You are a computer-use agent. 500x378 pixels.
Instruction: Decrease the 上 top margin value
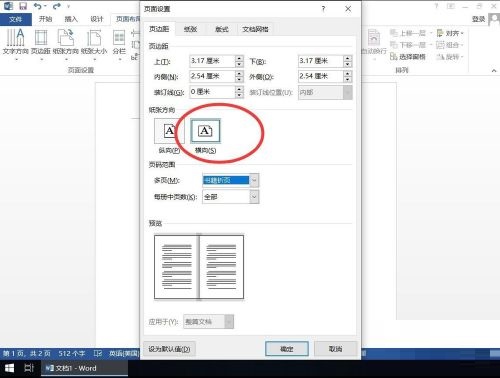(x=239, y=64)
